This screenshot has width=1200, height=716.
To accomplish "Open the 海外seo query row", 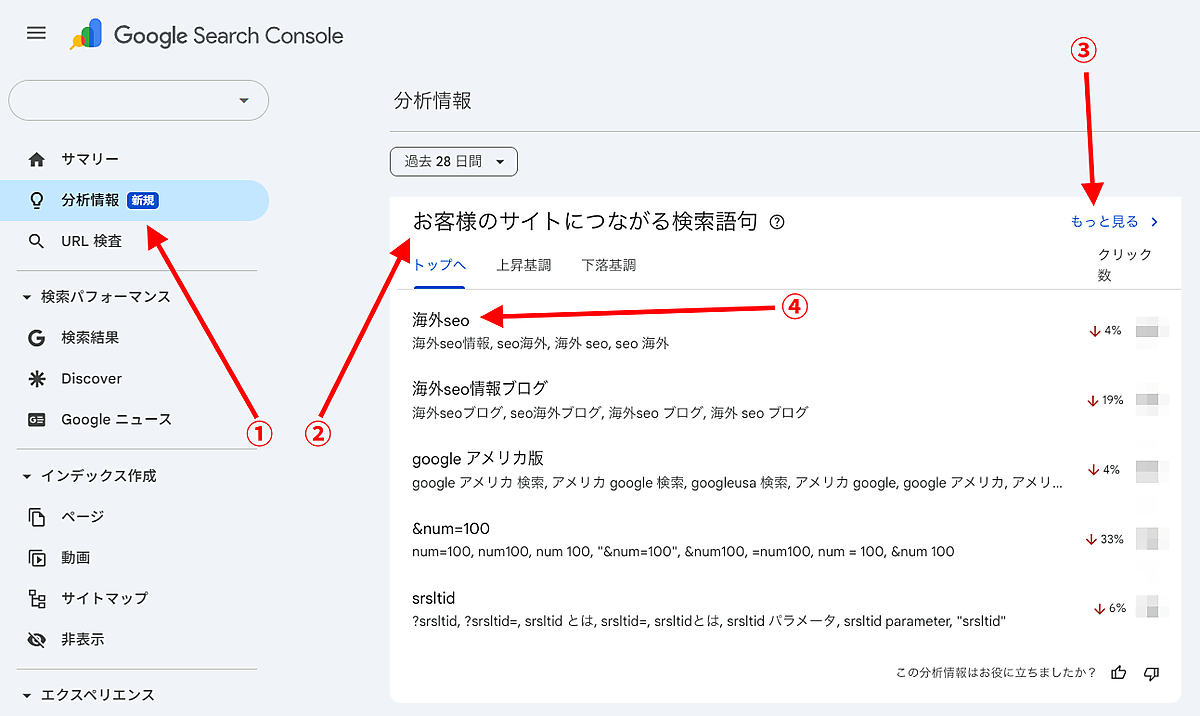I will 785,331.
